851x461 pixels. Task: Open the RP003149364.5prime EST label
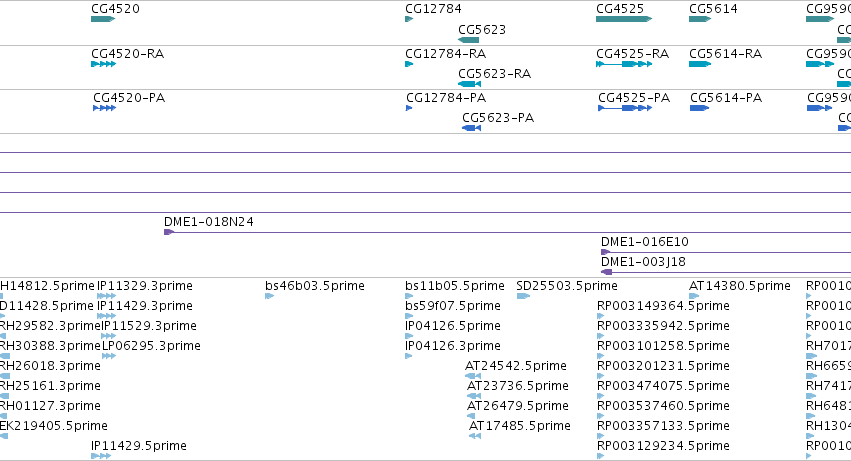[663, 306]
